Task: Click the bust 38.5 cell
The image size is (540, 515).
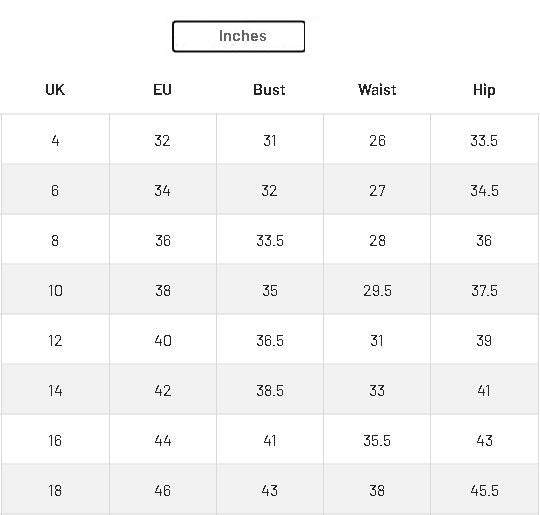Action: pos(270,389)
